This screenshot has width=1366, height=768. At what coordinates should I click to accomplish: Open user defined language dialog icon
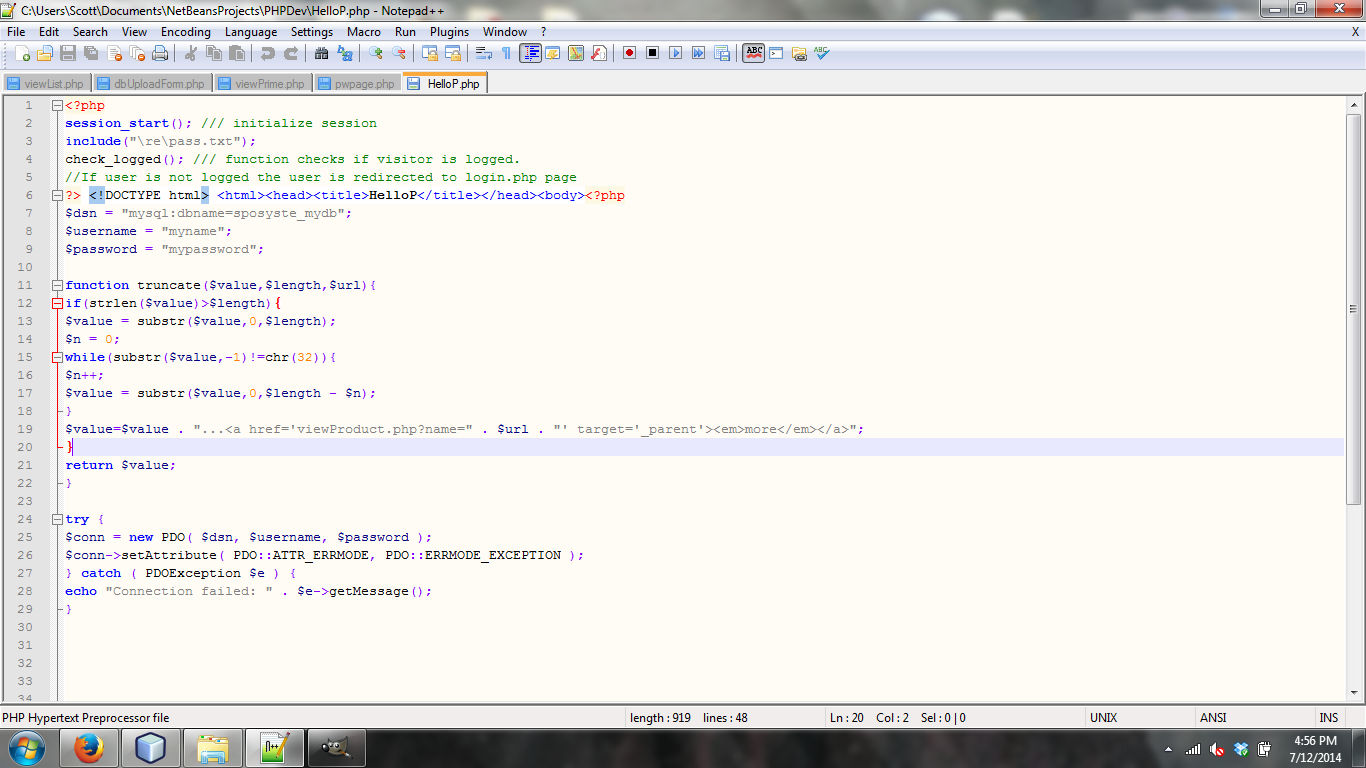[553, 53]
